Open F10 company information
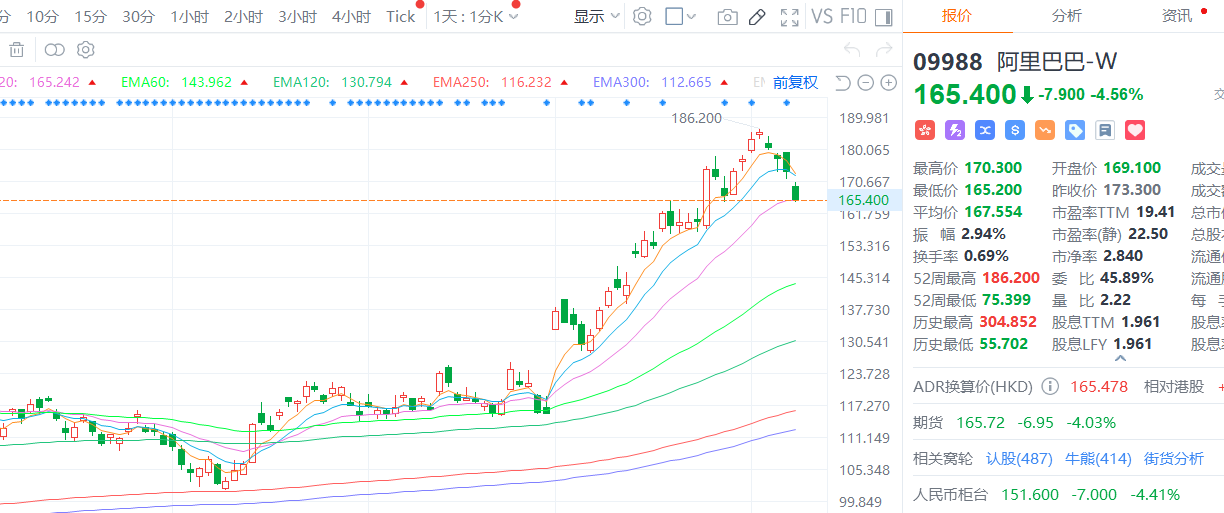Screen dimensions: 1224x513 pos(853,16)
